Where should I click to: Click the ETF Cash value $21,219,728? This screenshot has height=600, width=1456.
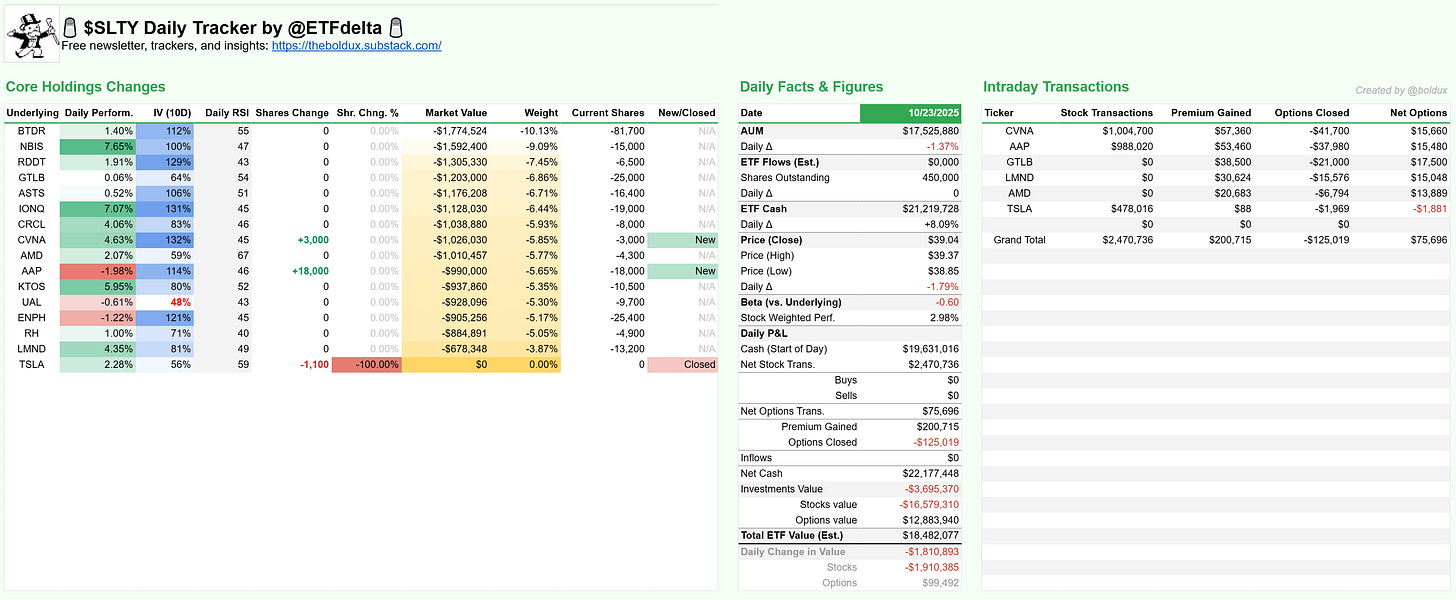pos(910,209)
